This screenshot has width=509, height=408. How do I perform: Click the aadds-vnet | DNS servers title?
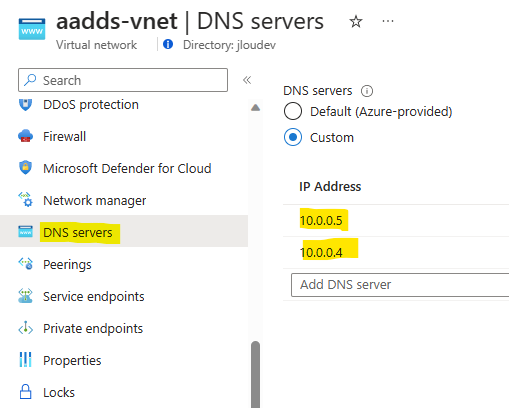[x=190, y=22]
